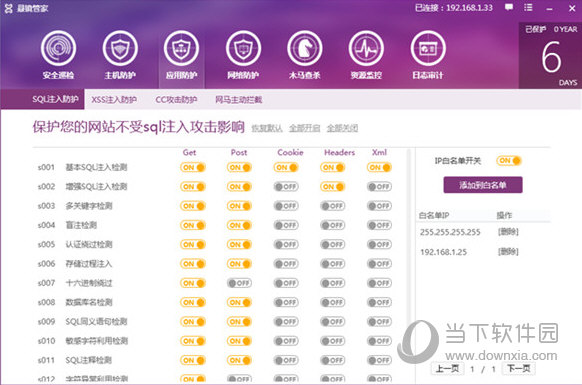The height and width of the screenshot is (385, 582).
Task: Delete whitelist IP 192.168.1.25
Action: click(x=508, y=252)
